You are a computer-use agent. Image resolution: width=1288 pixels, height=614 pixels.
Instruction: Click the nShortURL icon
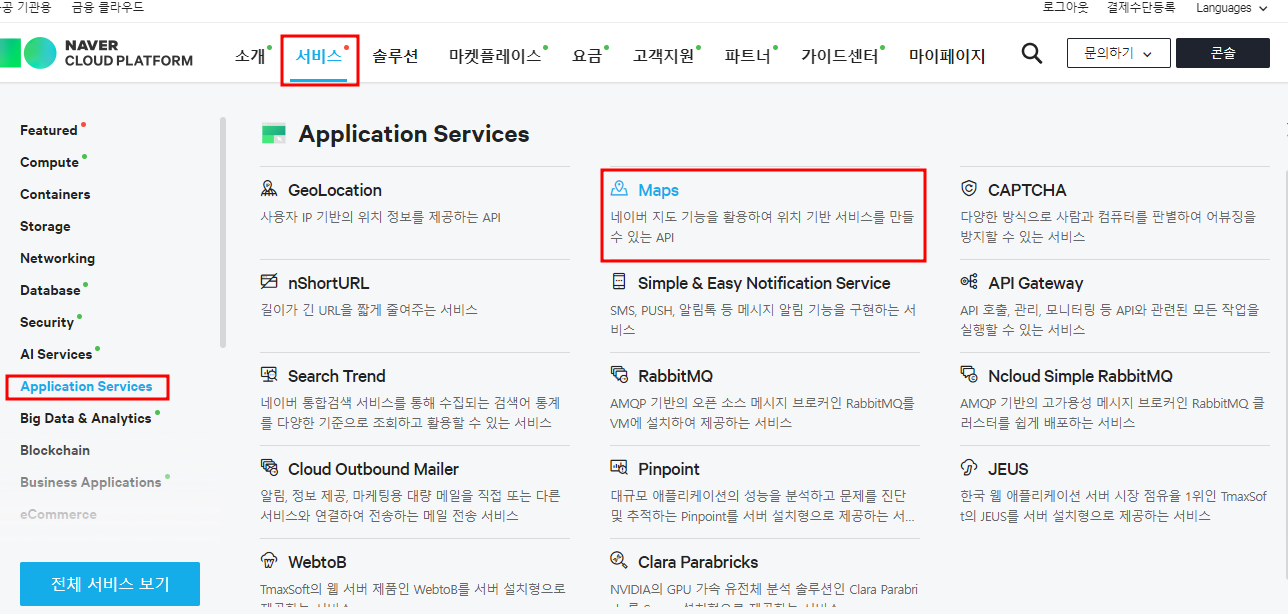pyautogui.click(x=269, y=282)
